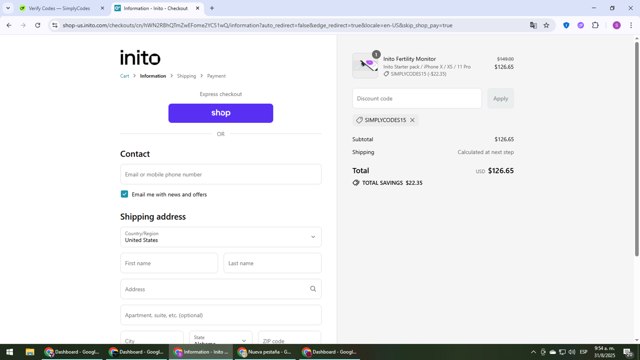Click the Shipping breadcrumb step

click(x=187, y=76)
